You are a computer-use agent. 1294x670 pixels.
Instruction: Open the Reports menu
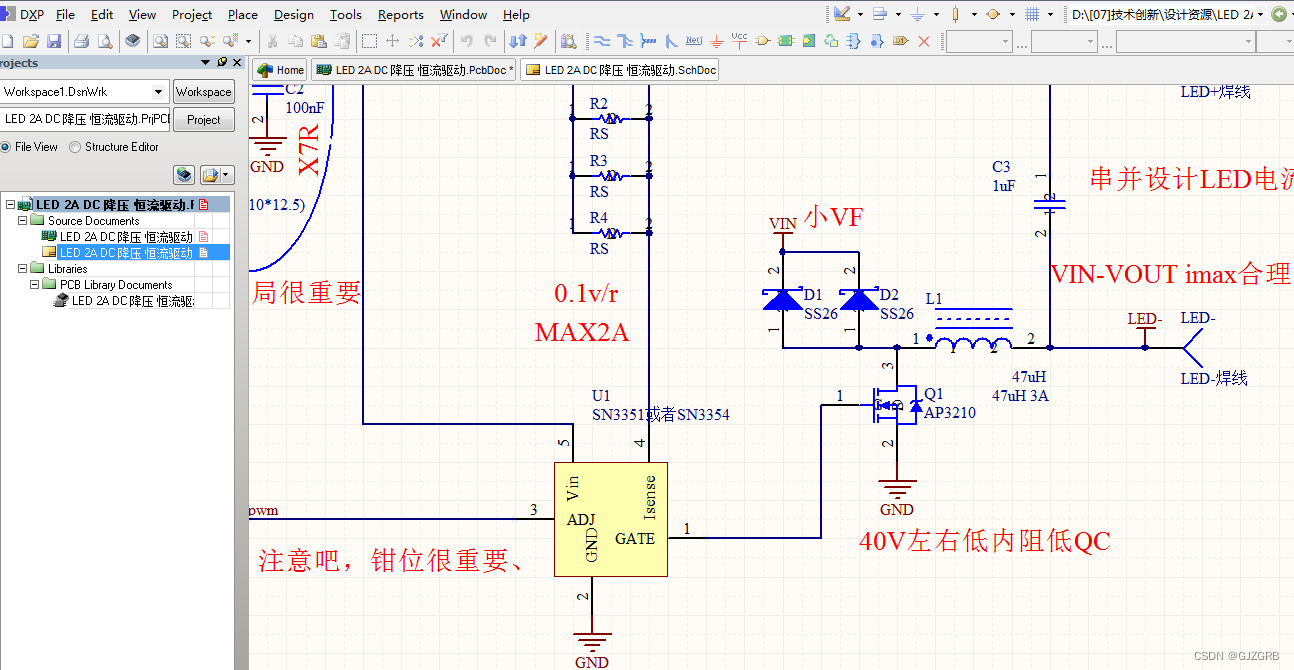click(400, 14)
